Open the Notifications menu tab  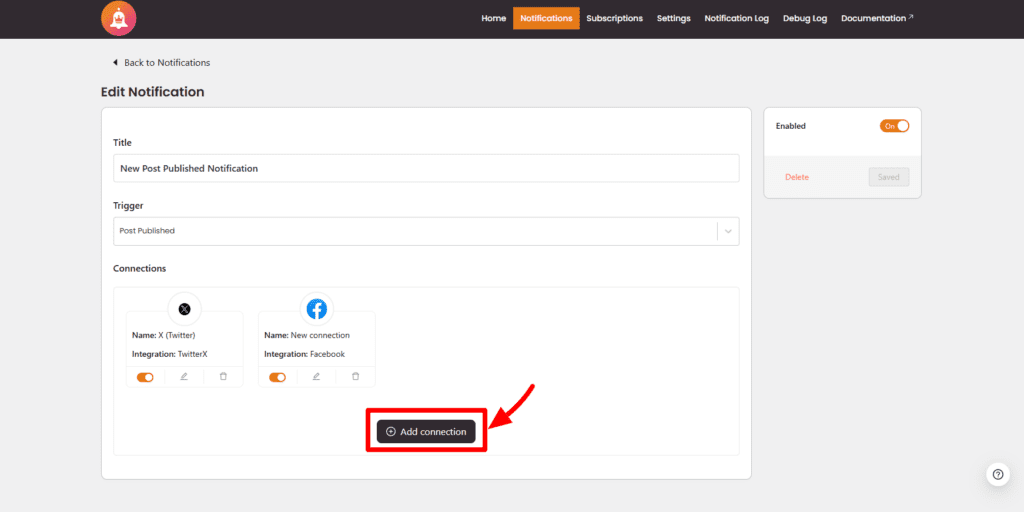point(546,18)
